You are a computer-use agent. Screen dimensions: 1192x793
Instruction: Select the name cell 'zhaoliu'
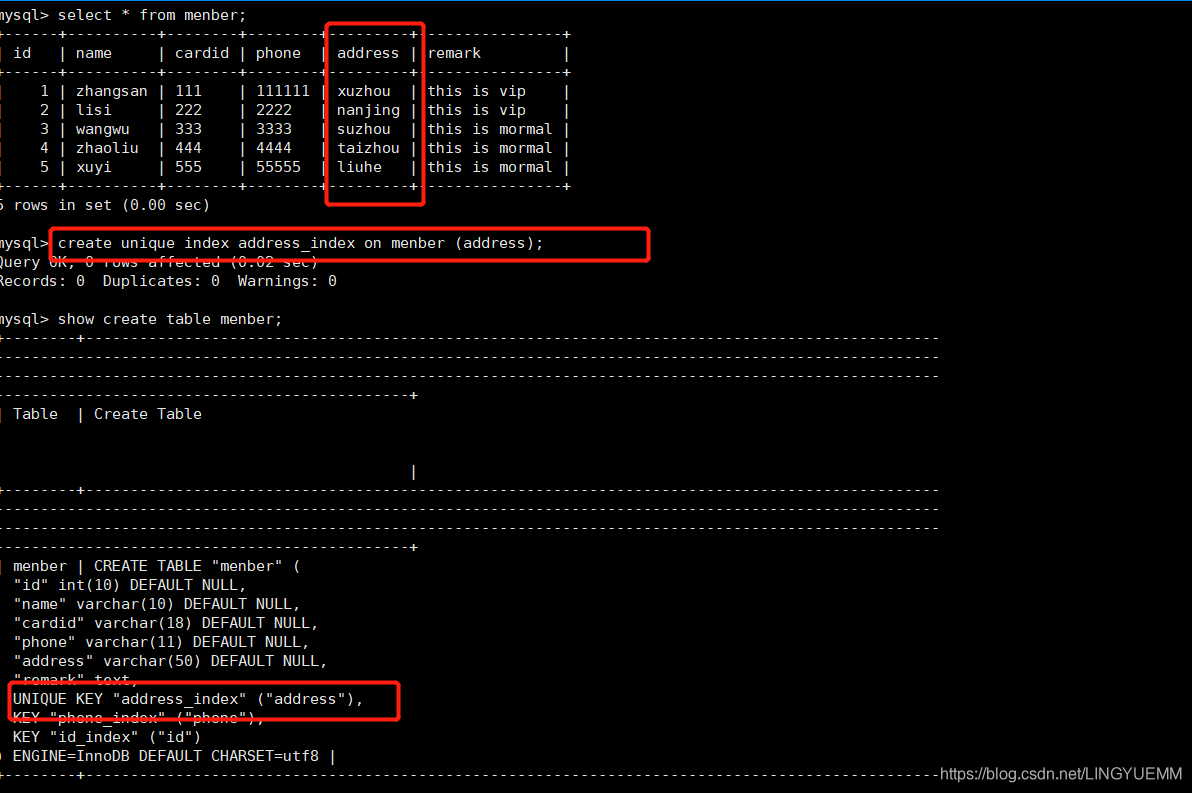pyautogui.click(x=107, y=148)
